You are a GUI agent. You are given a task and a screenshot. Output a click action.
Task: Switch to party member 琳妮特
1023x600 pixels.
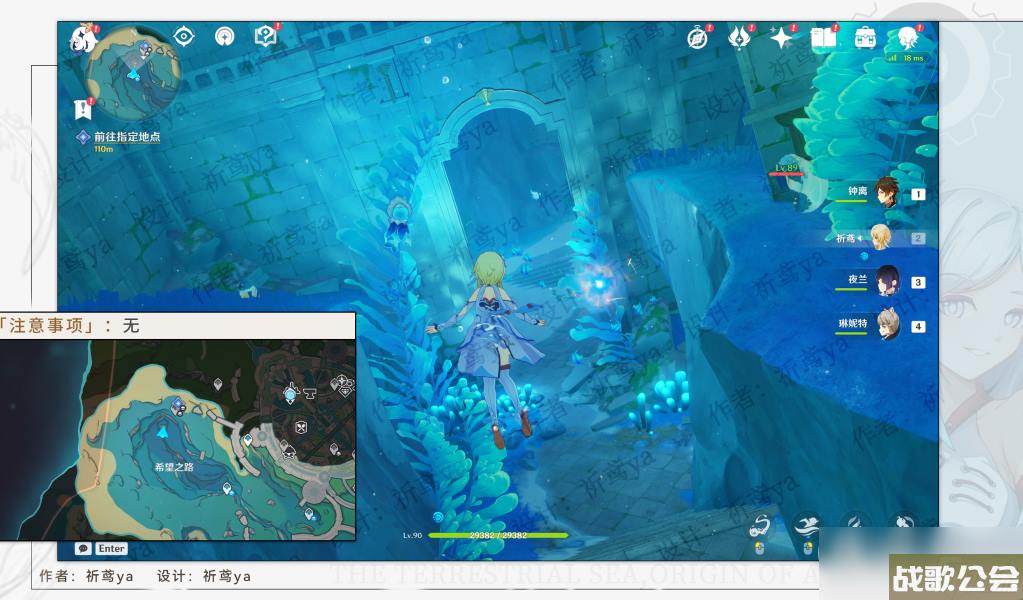coord(886,325)
